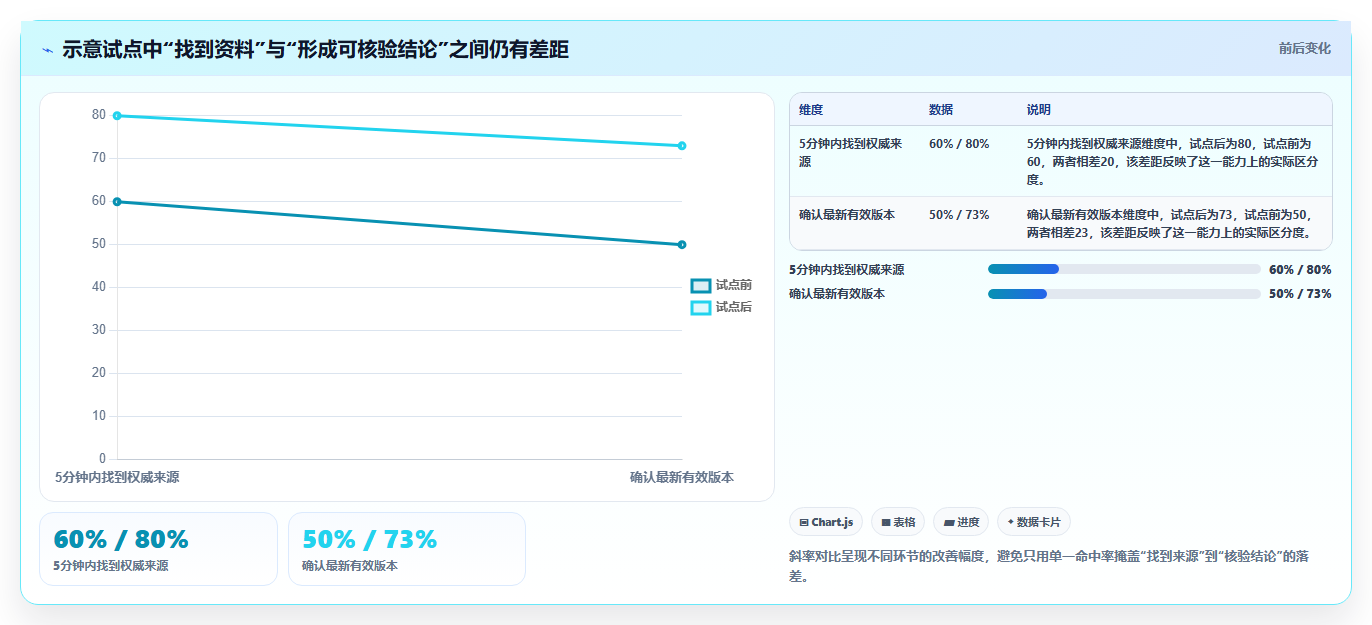Click the 数据卡片 tag star icon
Screen dimensions: 1372x625
1011,522
